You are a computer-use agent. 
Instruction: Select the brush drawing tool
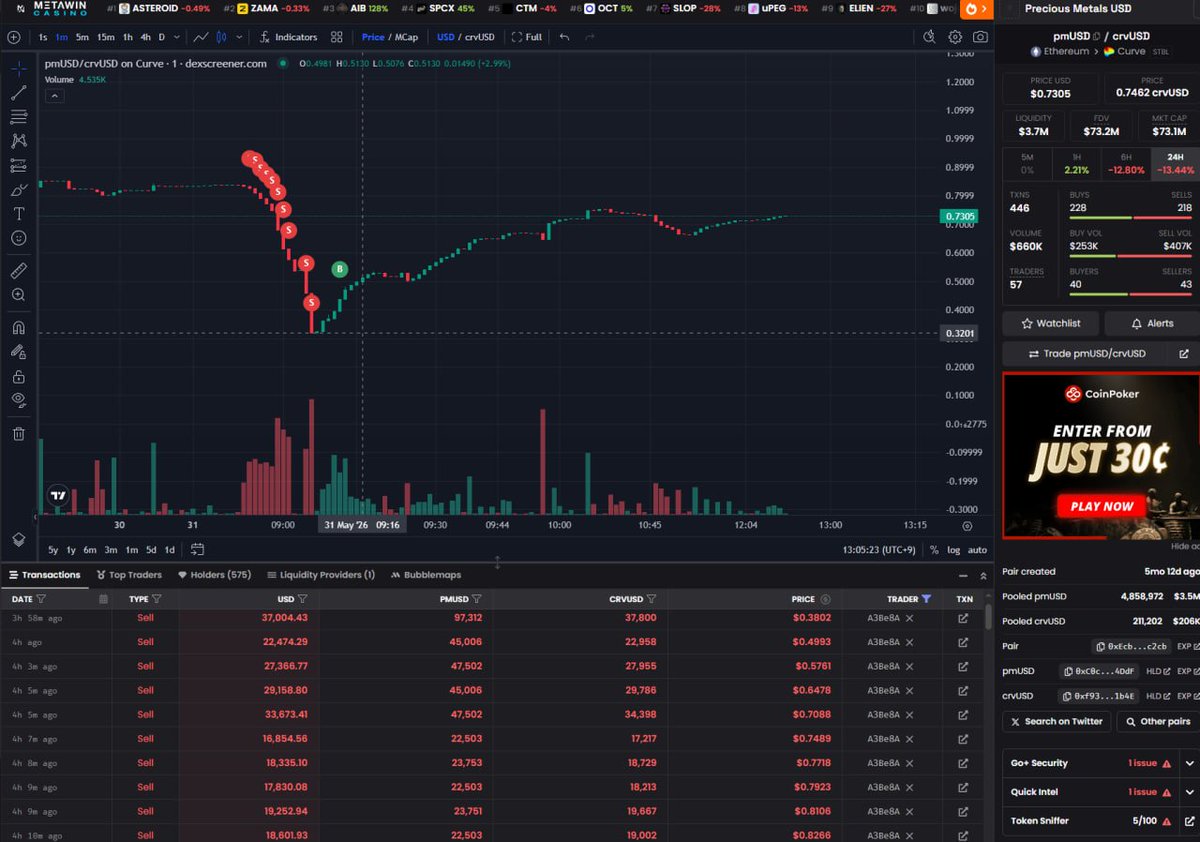pyautogui.click(x=18, y=190)
